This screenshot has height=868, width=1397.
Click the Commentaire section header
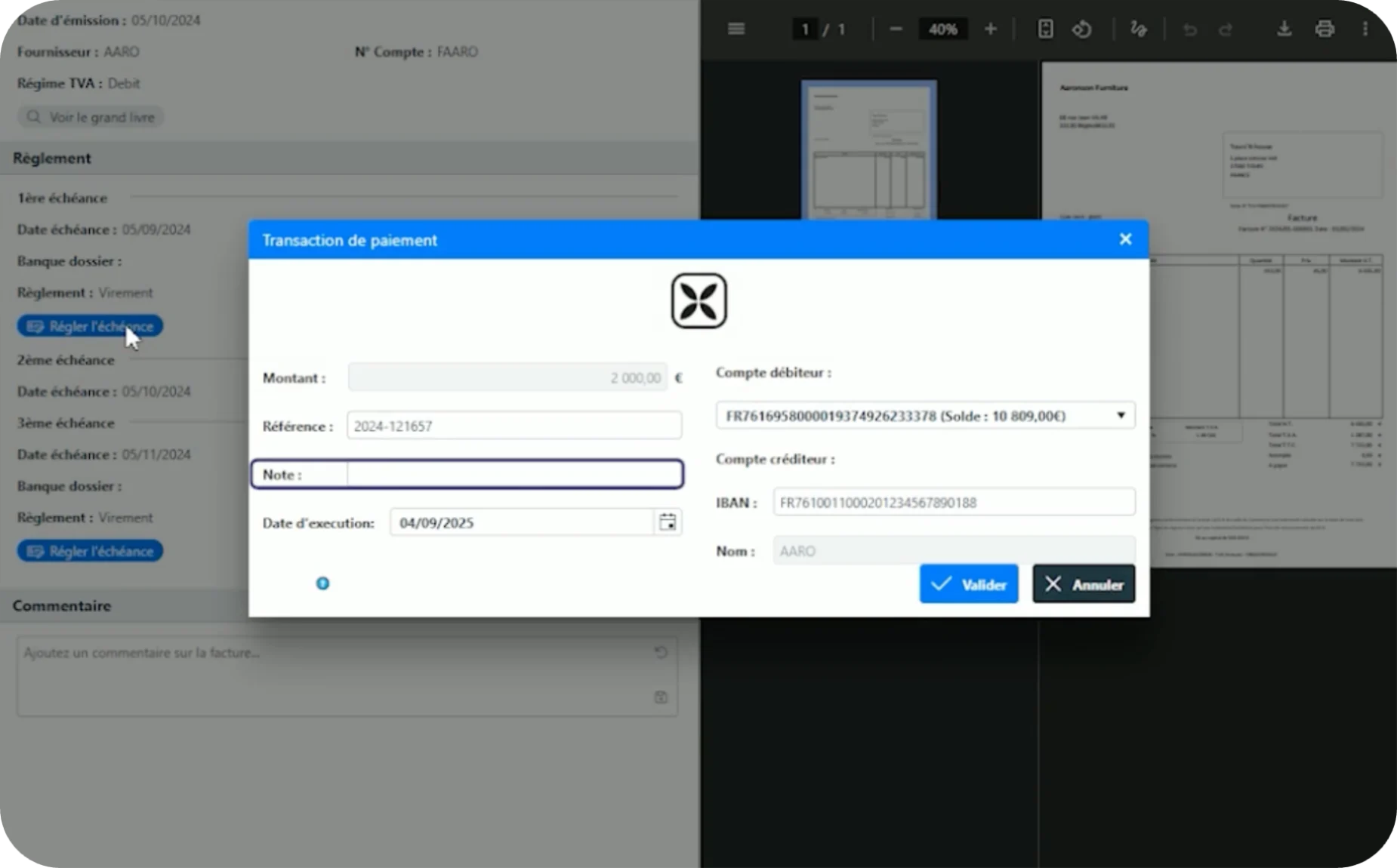(x=125, y=605)
